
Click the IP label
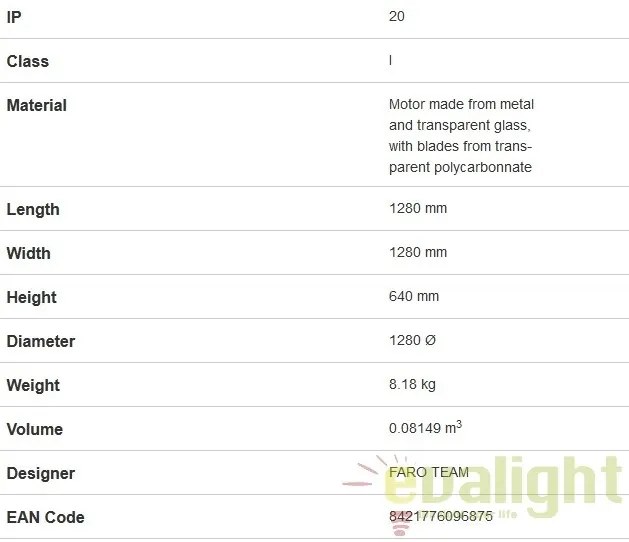tap(14, 17)
